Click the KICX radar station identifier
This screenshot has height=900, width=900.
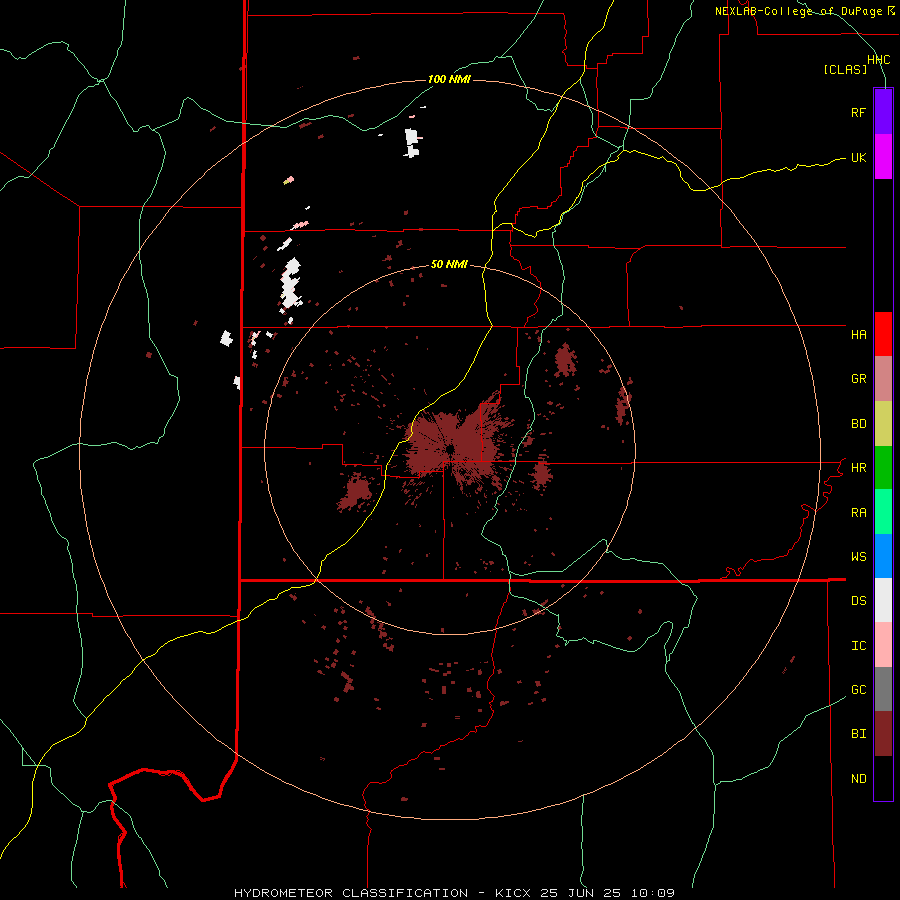[513, 893]
